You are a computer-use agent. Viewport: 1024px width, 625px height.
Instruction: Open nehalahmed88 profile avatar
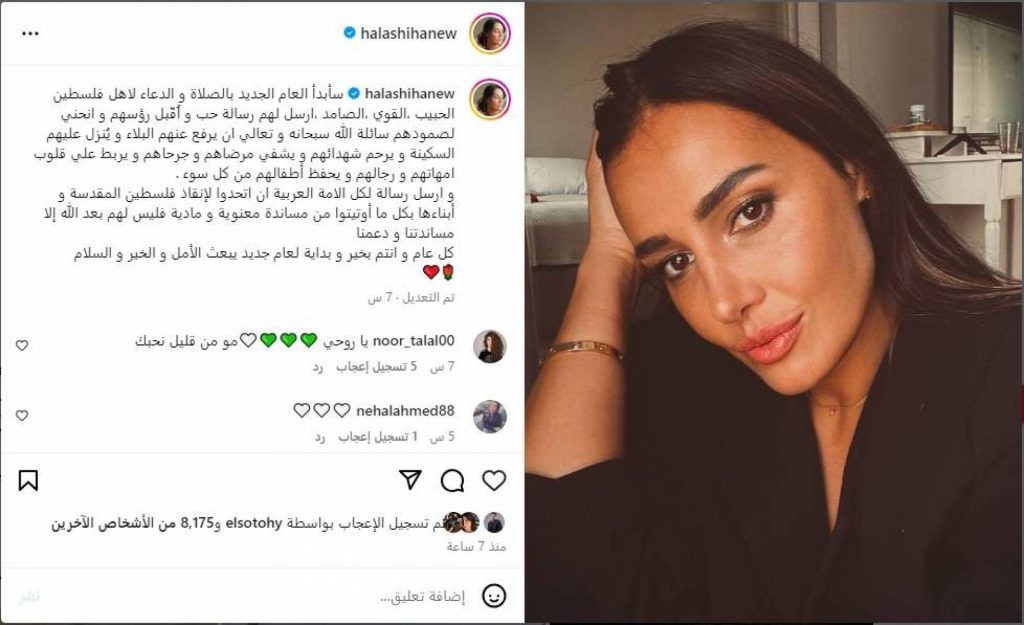point(490,417)
